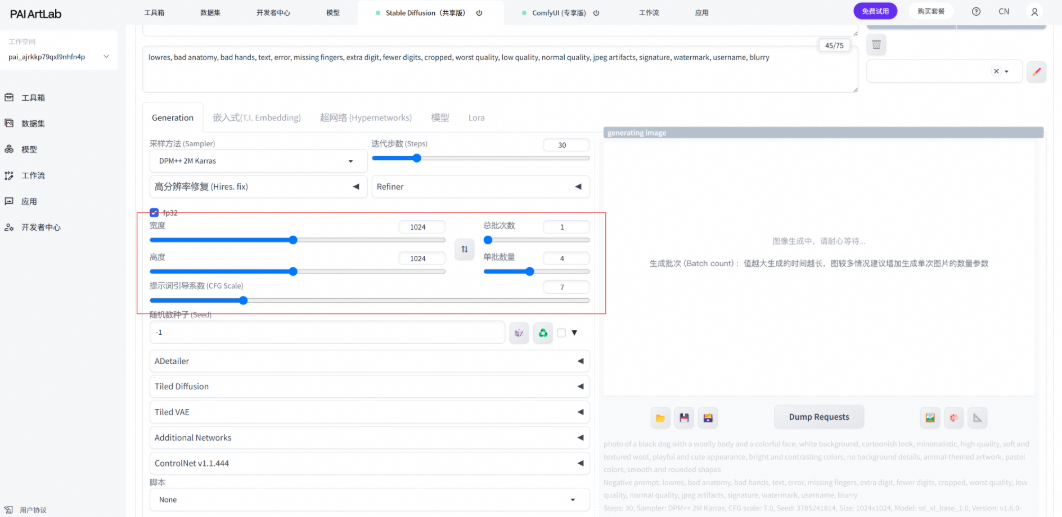Open the user account avatar icon

click(x=1034, y=12)
